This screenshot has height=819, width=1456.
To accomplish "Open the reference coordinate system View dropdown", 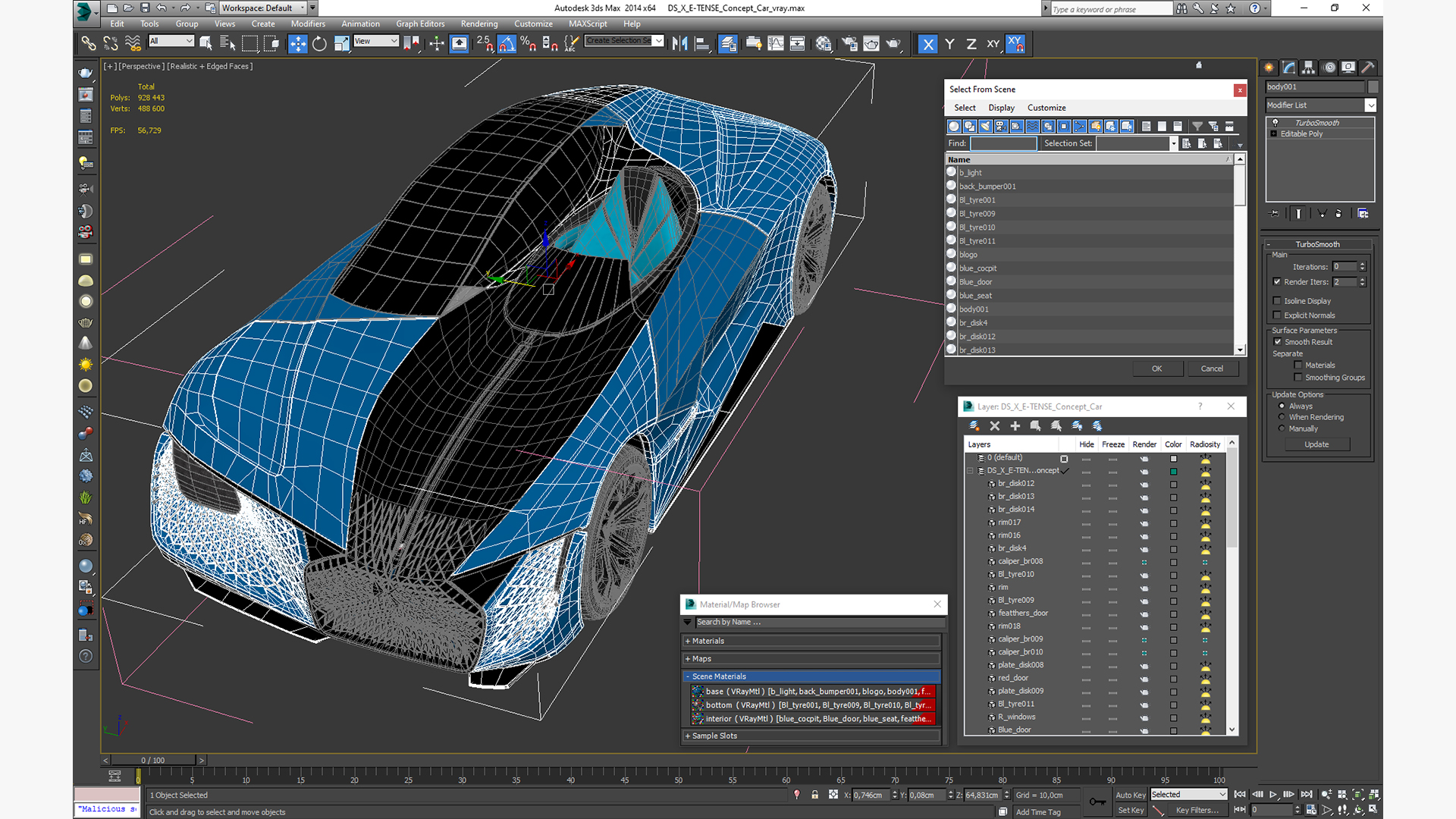I will click(376, 41).
